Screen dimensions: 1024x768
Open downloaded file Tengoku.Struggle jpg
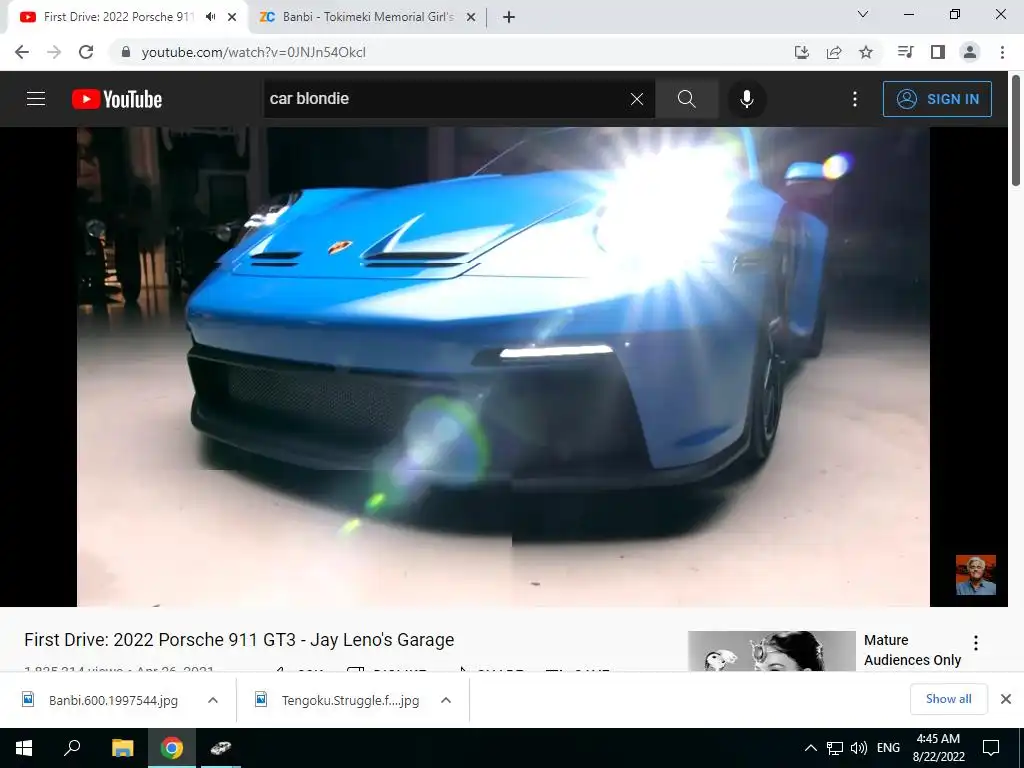[350, 700]
